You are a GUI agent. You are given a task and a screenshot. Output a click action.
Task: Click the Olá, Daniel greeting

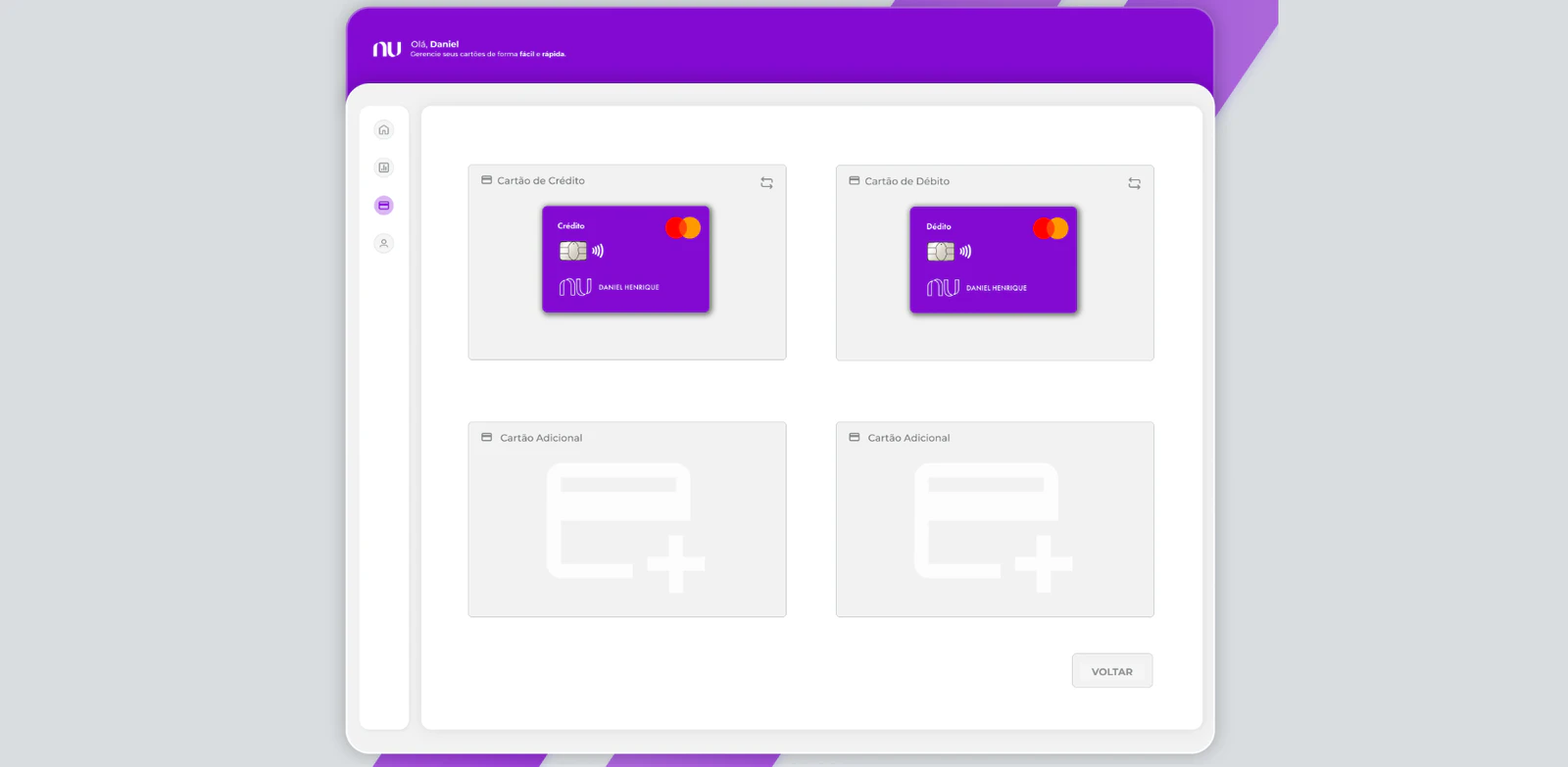pyautogui.click(x=434, y=44)
